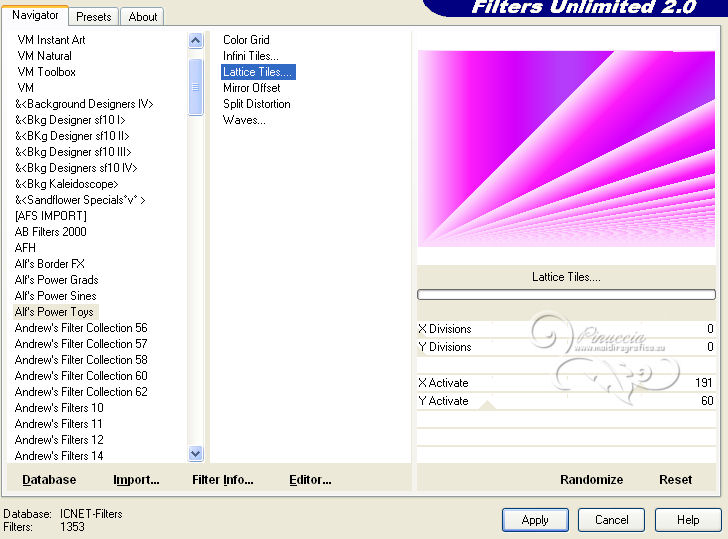Select the VM category

tap(26, 88)
